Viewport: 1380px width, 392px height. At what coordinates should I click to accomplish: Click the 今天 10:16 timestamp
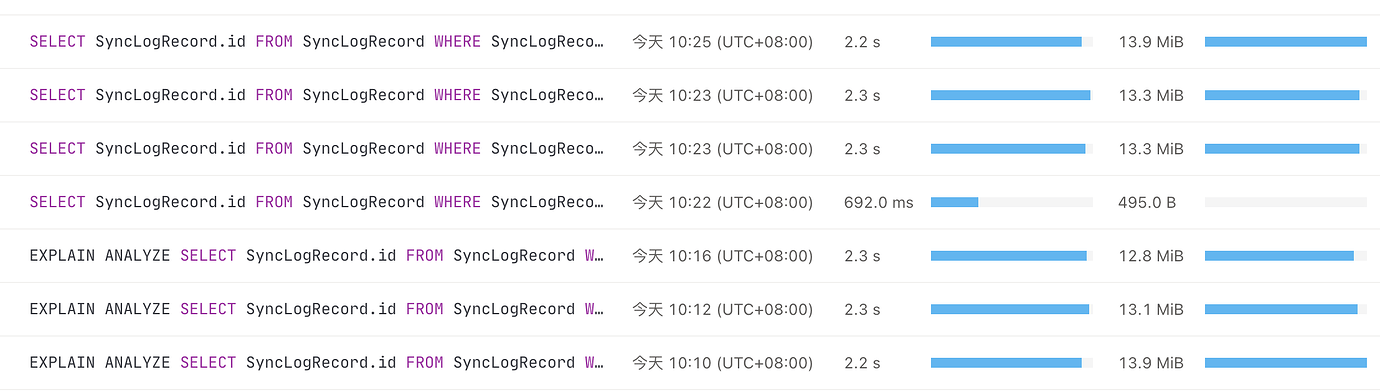pyautogui.click(x=722, y=256)
